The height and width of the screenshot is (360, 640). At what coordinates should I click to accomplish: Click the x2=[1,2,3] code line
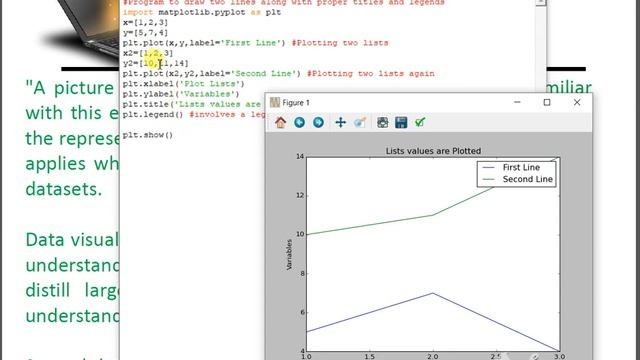[148, 53]
